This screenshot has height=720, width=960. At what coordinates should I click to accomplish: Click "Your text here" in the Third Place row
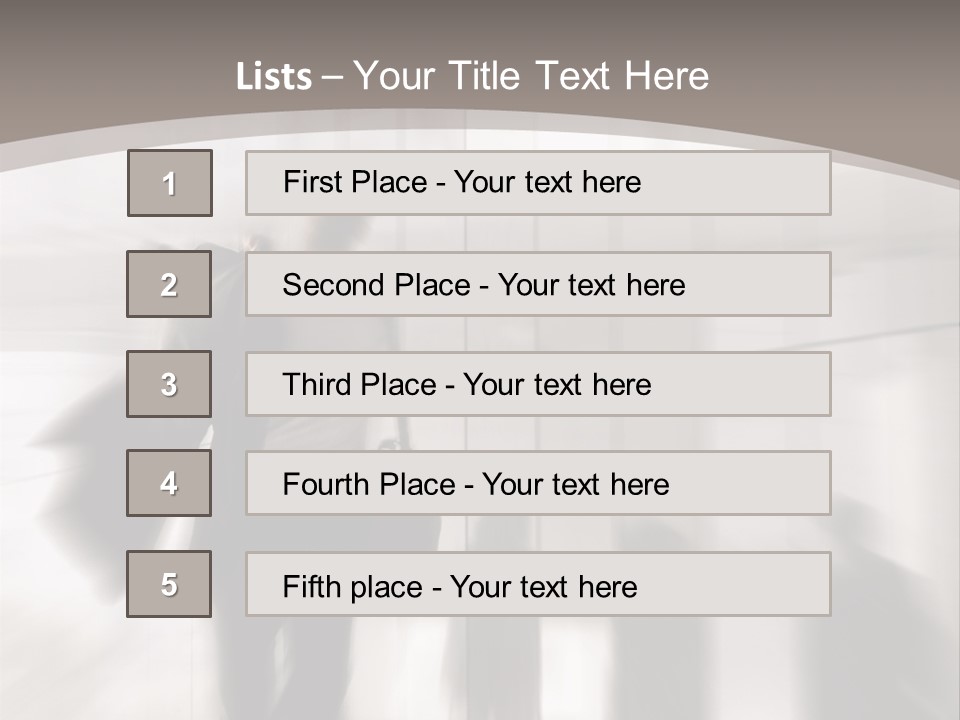click(557, 385)
